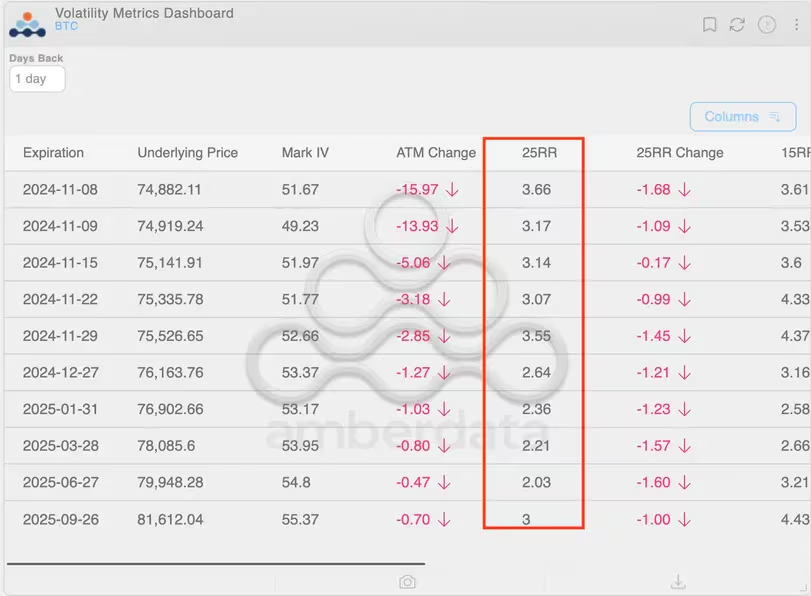This screenshot has height=596, width=811.
Task: Click underlying price 79,948.28
Action: tap(170, 483)
